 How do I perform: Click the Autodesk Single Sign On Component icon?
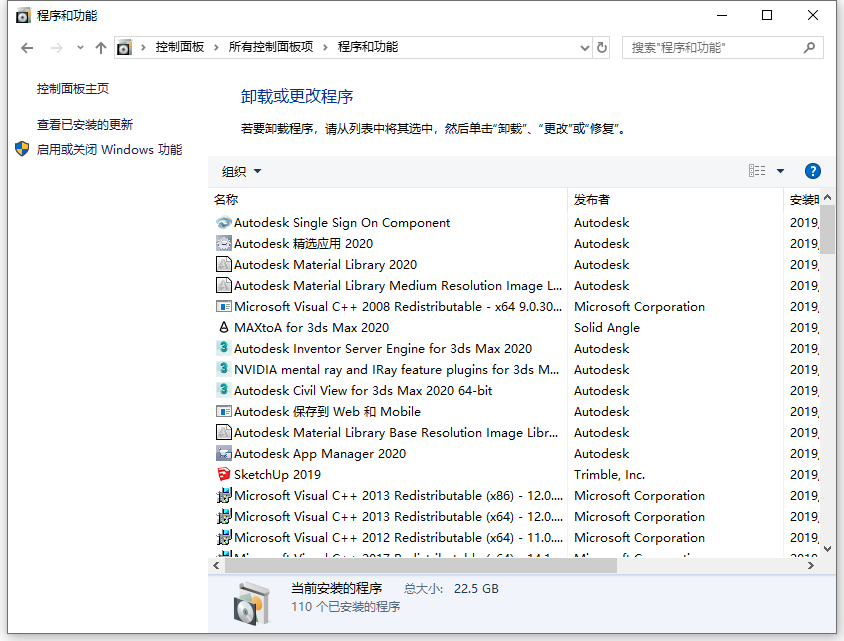(223, 222)
